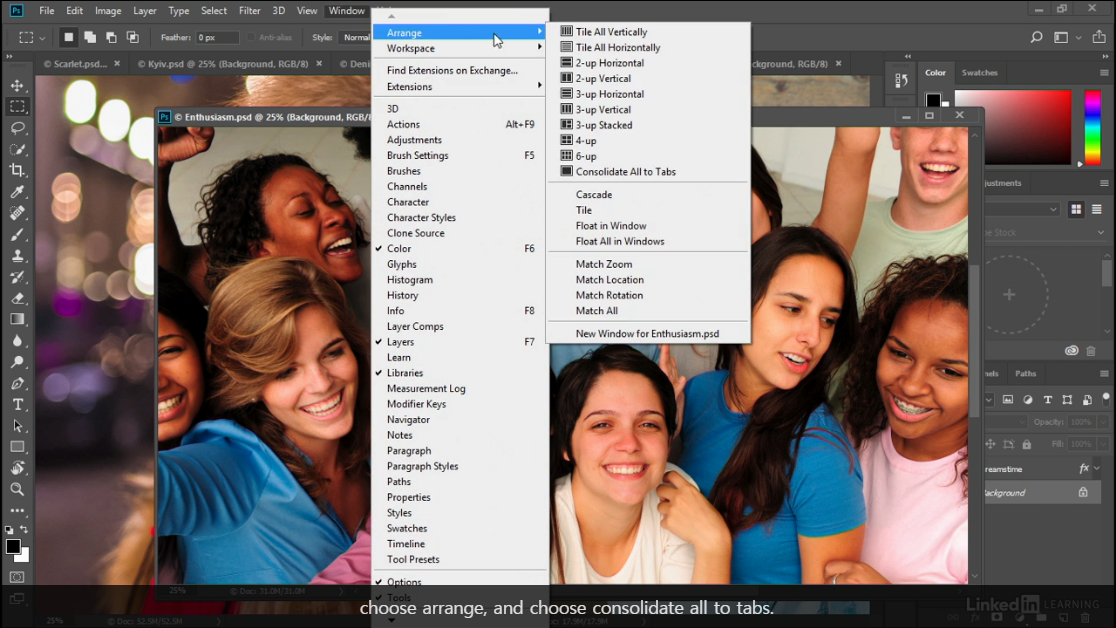Select the Eraser tool

tap(18, 298)
